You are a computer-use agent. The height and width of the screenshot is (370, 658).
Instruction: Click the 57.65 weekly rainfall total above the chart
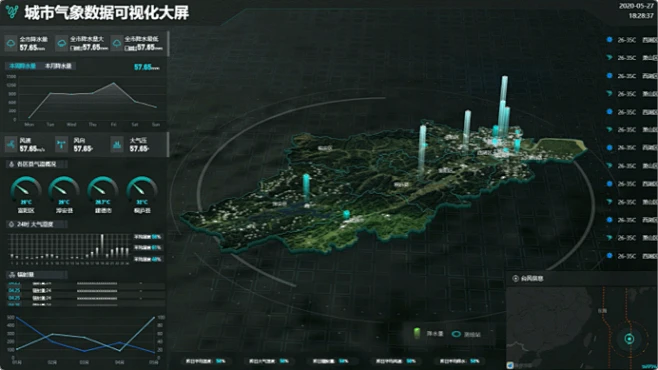click(146, 67)
